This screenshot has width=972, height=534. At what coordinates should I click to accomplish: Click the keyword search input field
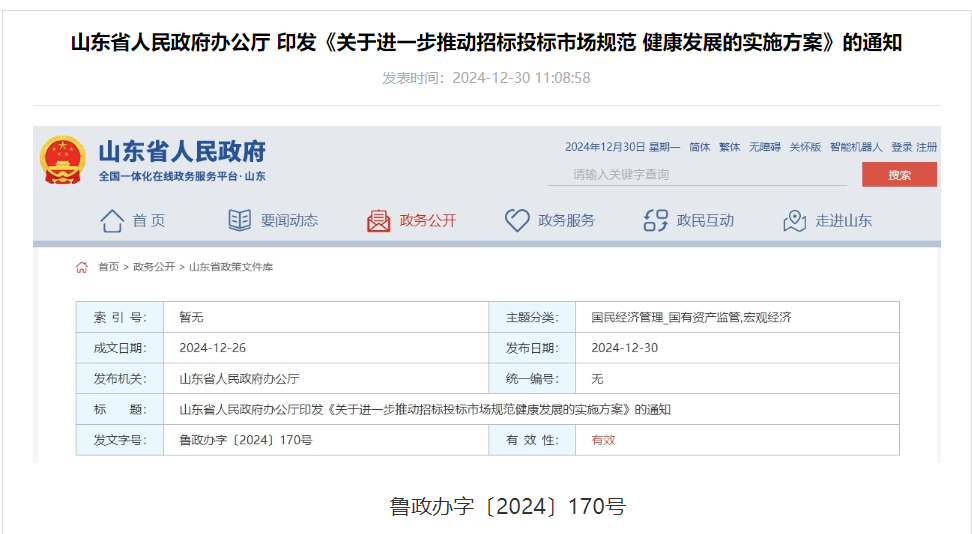[x=695, y=175]
